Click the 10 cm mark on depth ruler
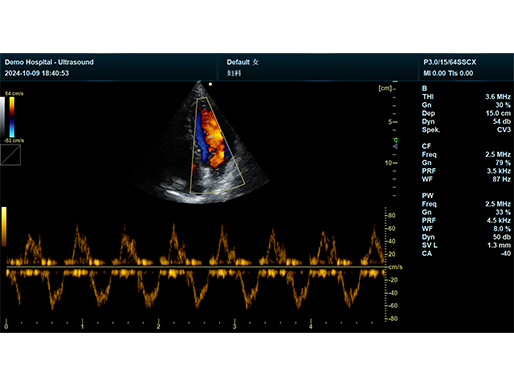The width and height of the screenshot is (514, 386). pyautogui.click(x=391, y=163)
